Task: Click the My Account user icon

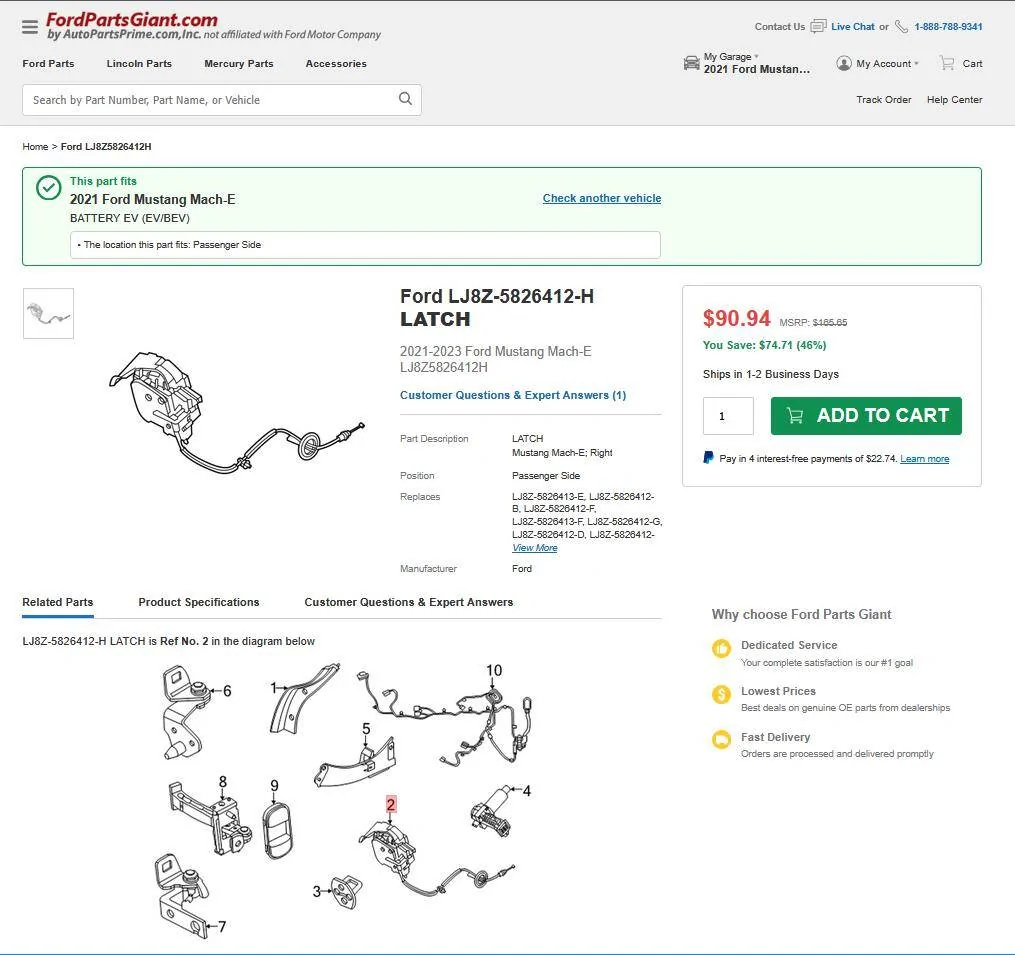Action: pos(843,63)
